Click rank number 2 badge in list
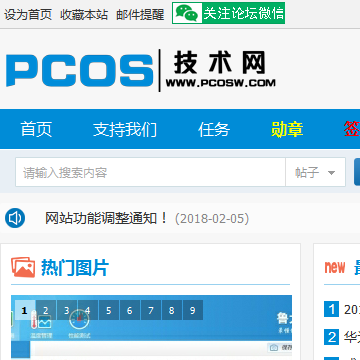Image resolution: width=360 pixels, height=360 pixels. [x=331, y=337]
